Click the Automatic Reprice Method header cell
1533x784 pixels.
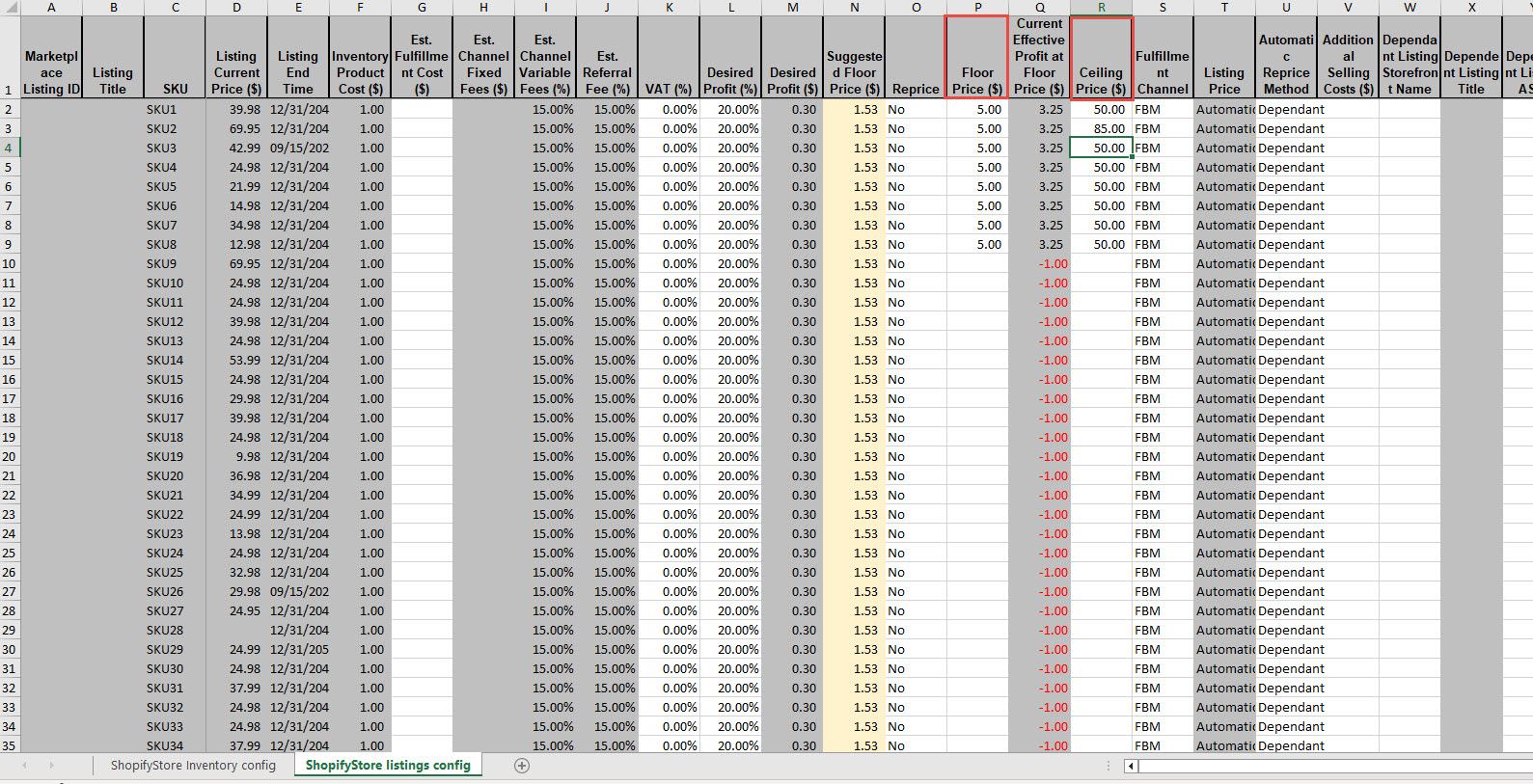click(x=1286, y=57)
